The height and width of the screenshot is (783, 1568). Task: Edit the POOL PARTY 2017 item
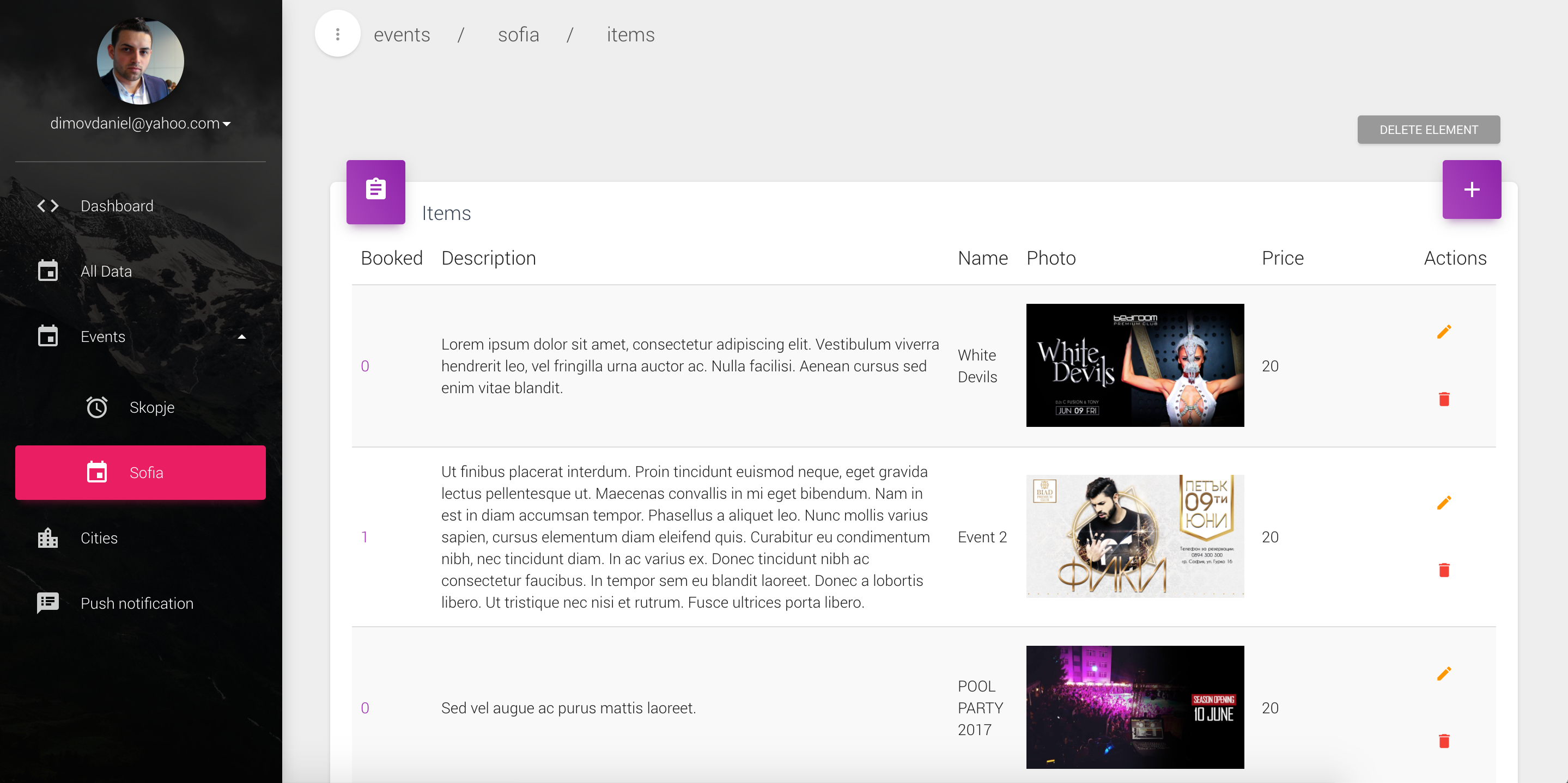tap(1444, 674)
